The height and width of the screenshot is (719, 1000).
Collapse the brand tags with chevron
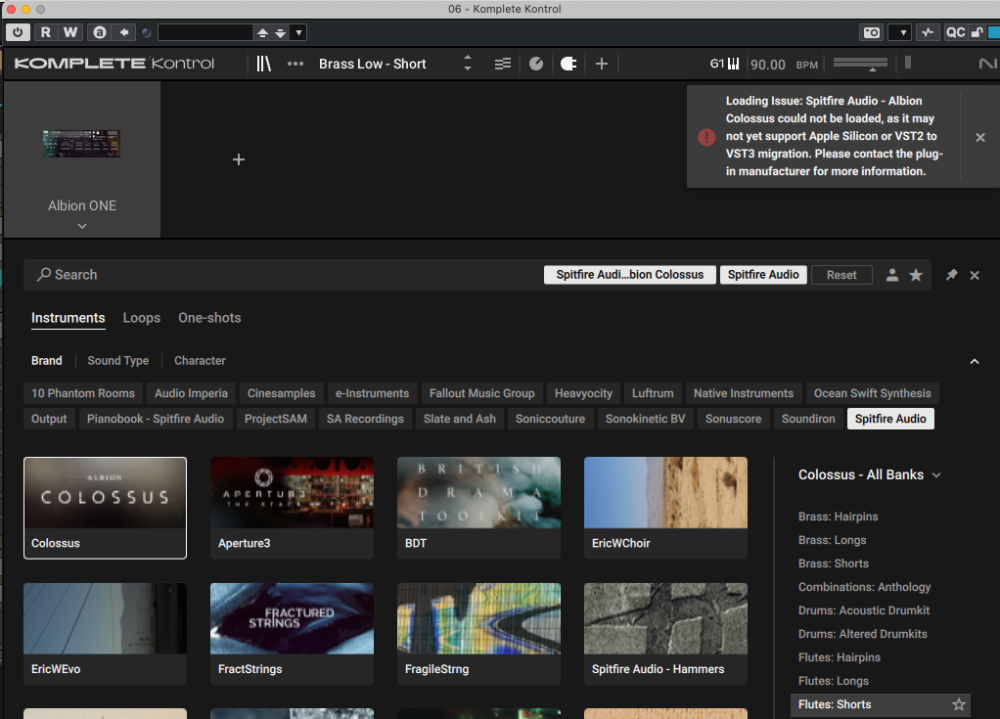pos(974,361)
